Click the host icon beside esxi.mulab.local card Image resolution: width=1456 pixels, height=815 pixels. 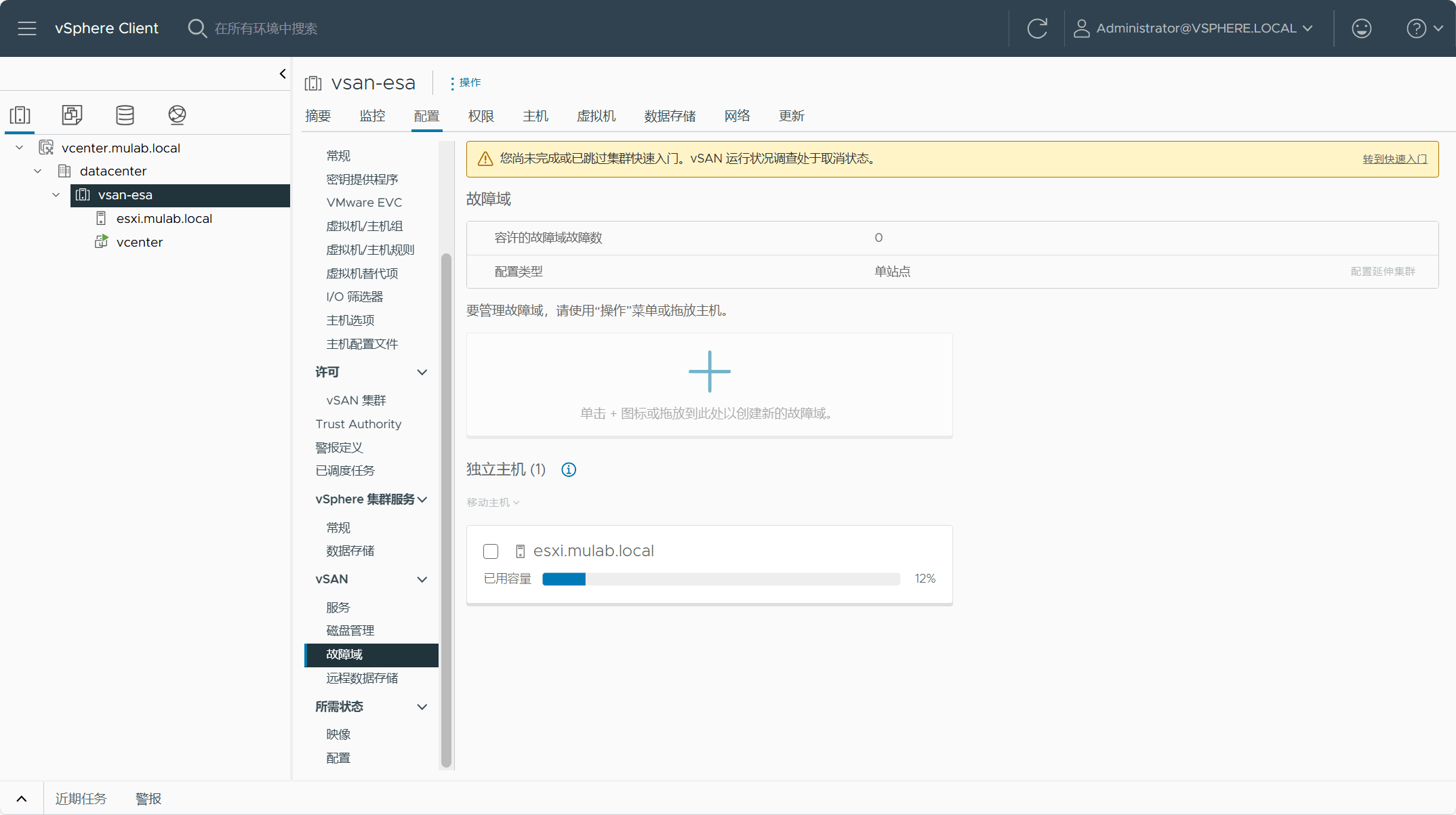pyautogui.click(x=521, y=551)
